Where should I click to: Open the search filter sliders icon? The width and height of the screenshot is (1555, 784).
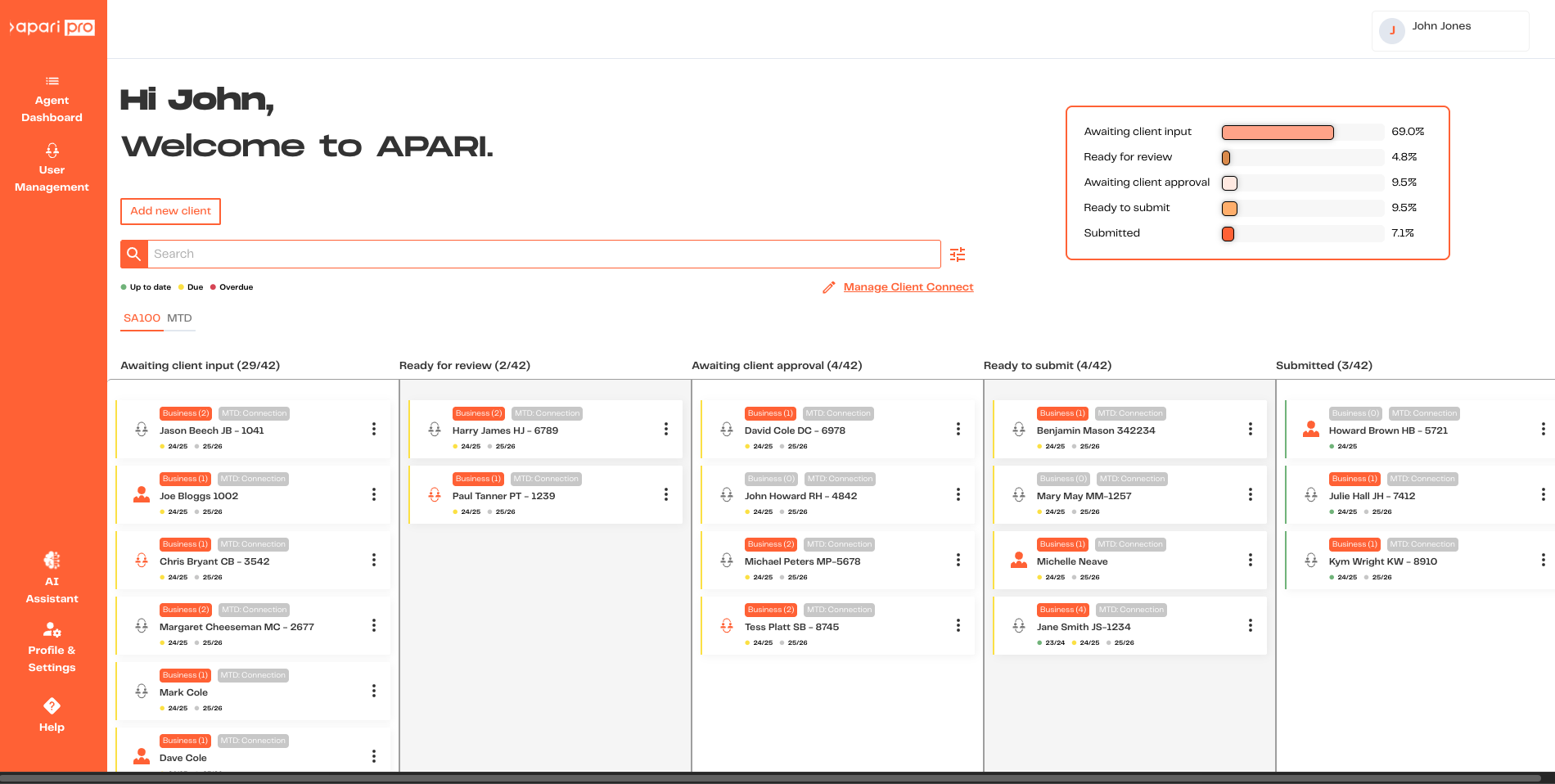958,255
